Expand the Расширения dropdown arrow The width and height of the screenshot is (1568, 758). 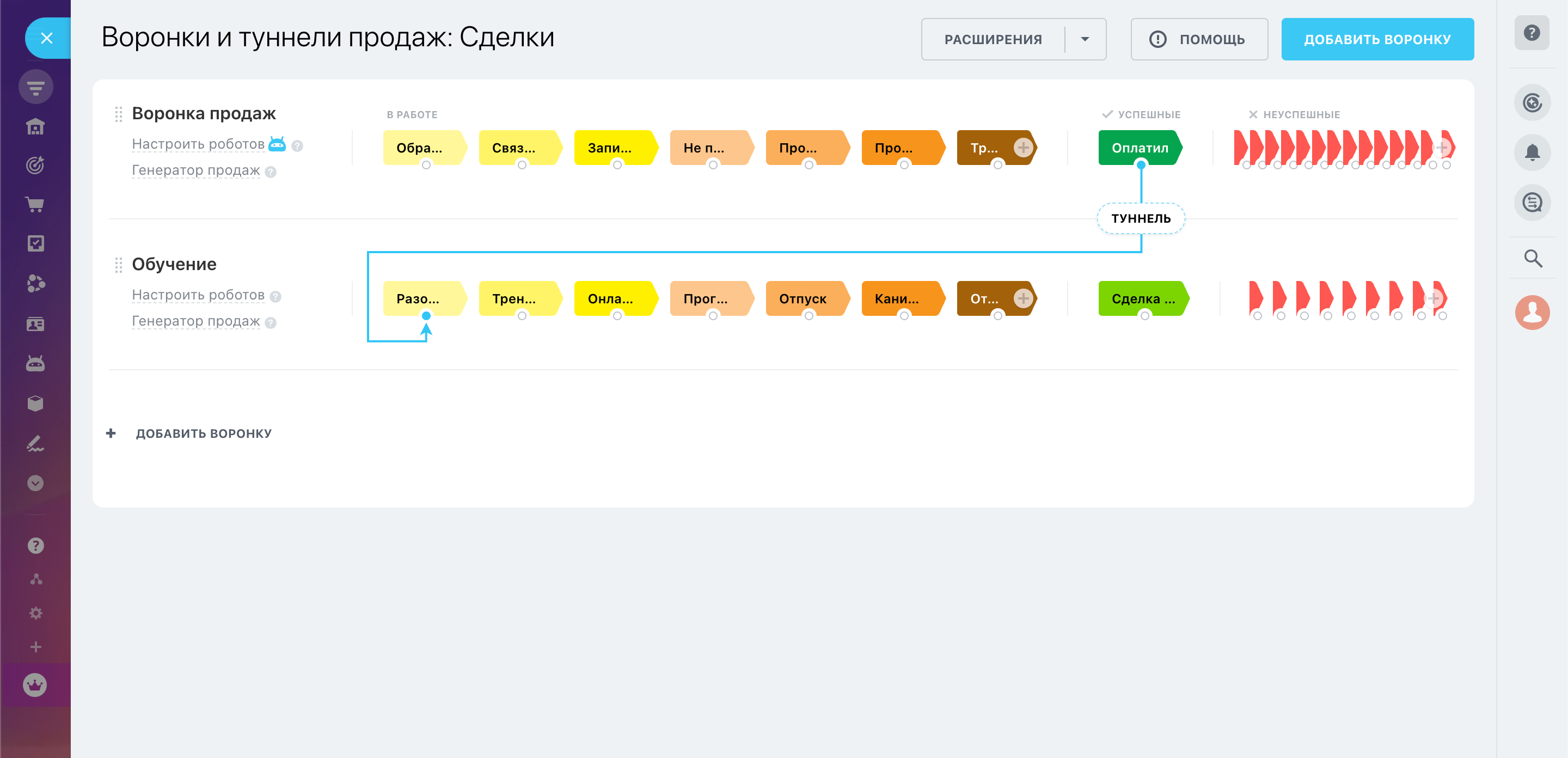[x=1085, y=40]
